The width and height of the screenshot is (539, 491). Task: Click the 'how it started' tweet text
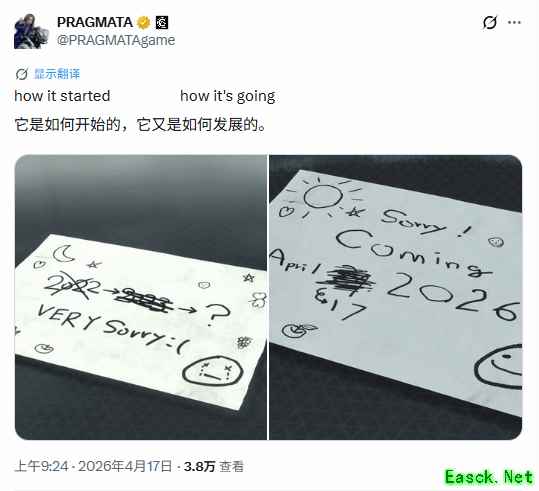(x=62, y=96)
